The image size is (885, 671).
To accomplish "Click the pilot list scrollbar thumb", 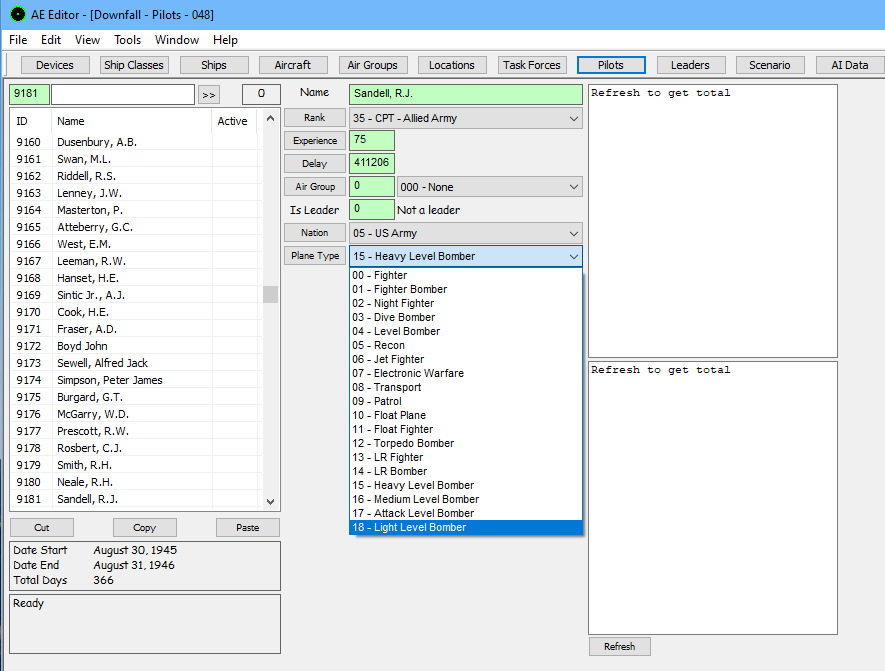I will (x=270, y=295).
